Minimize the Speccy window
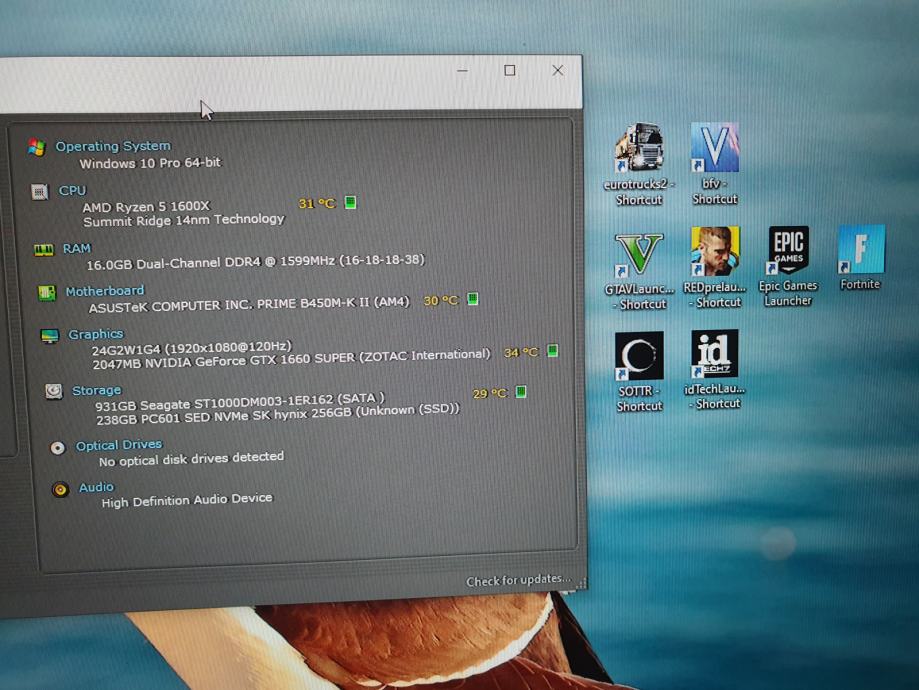The height and width of the screenshot is (690, 919). pyautogui.click(x=462, y=70)
